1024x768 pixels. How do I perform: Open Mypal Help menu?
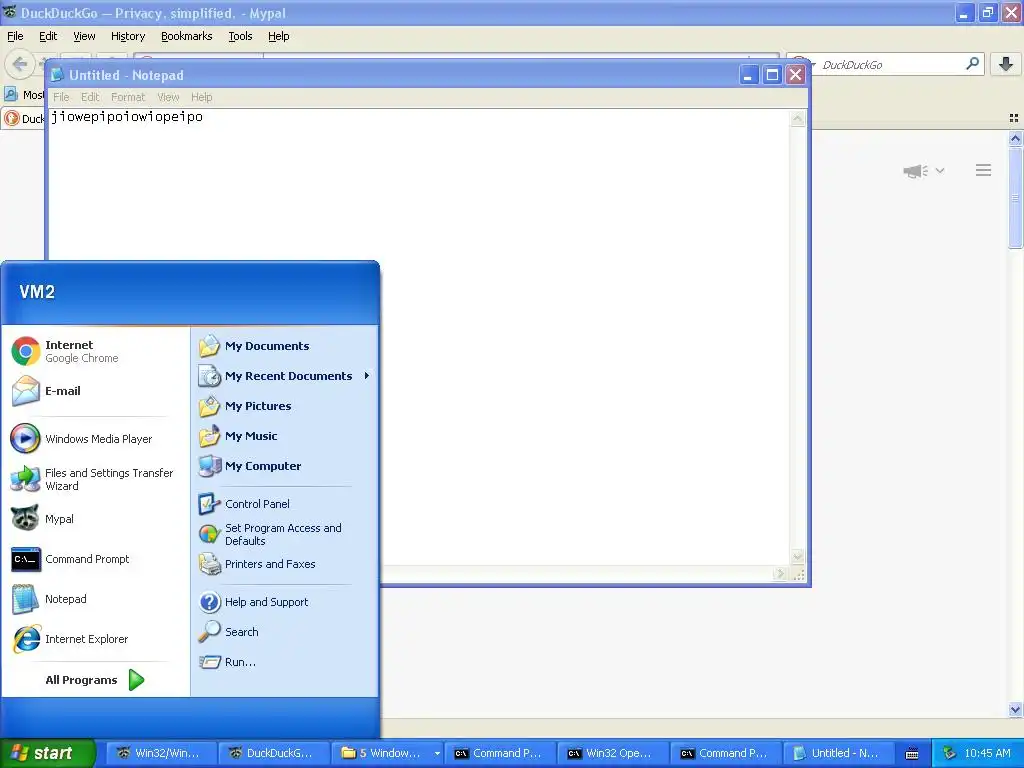pos(279,36)
